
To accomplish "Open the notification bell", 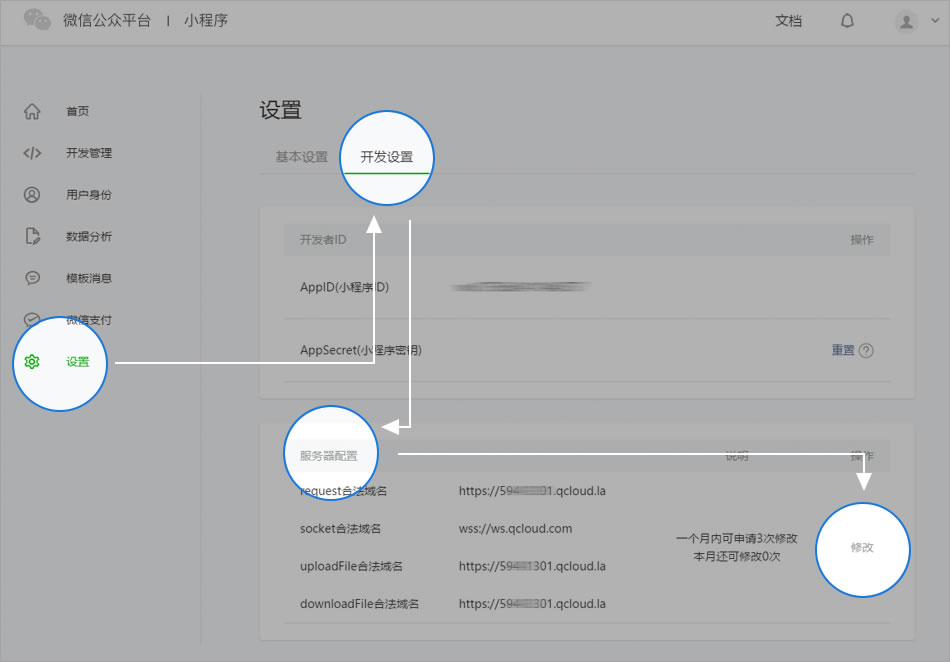I will 847,21.
